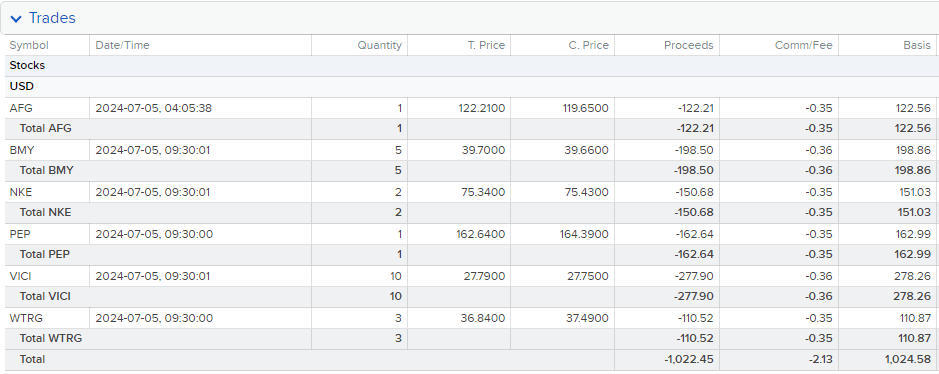Click total commission -2.13

click(820, 359)
